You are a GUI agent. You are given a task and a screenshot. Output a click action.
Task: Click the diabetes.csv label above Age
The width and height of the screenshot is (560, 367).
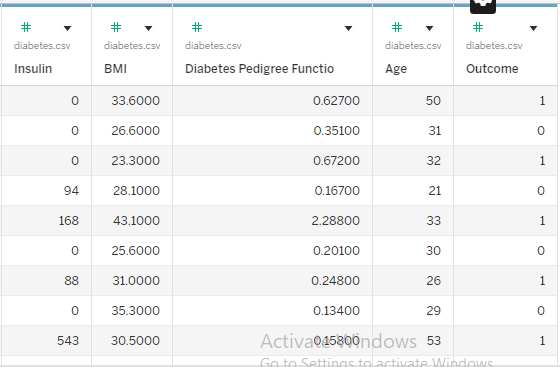coord(413,46)
